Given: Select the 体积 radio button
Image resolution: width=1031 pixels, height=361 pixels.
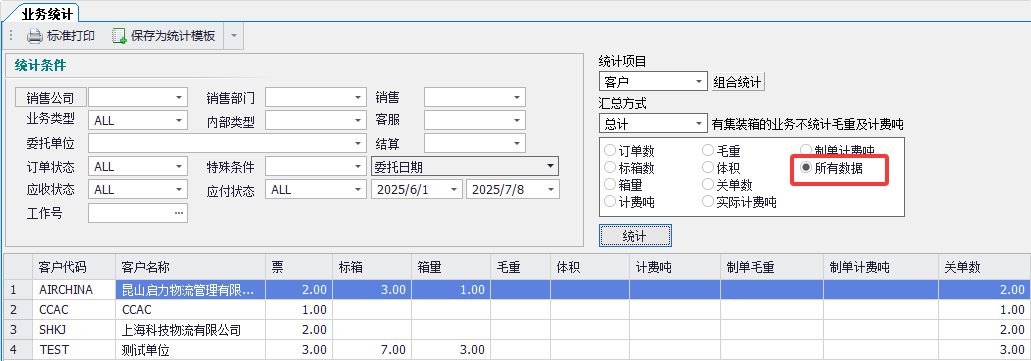Looking at the screenshot, I should pos(708,168).
